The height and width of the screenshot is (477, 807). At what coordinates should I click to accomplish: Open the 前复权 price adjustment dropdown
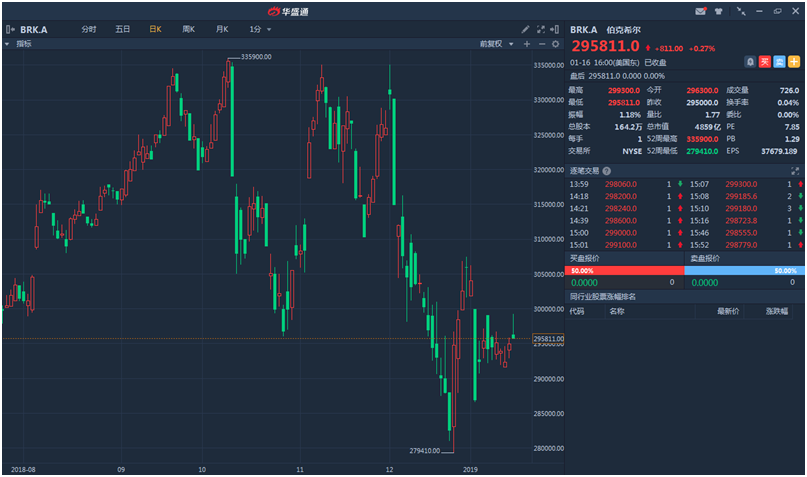[x=497, y=44]
